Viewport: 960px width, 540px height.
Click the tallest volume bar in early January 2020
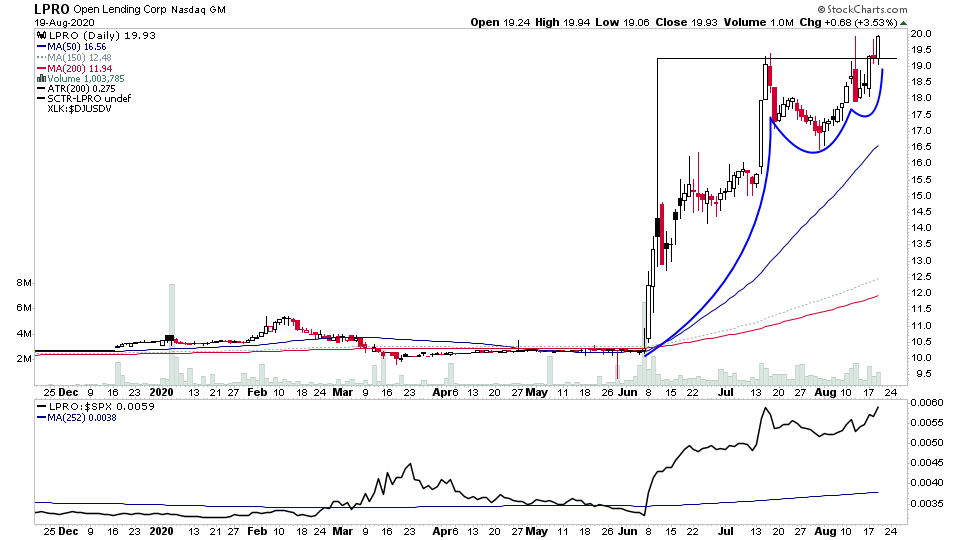[172, 334]
